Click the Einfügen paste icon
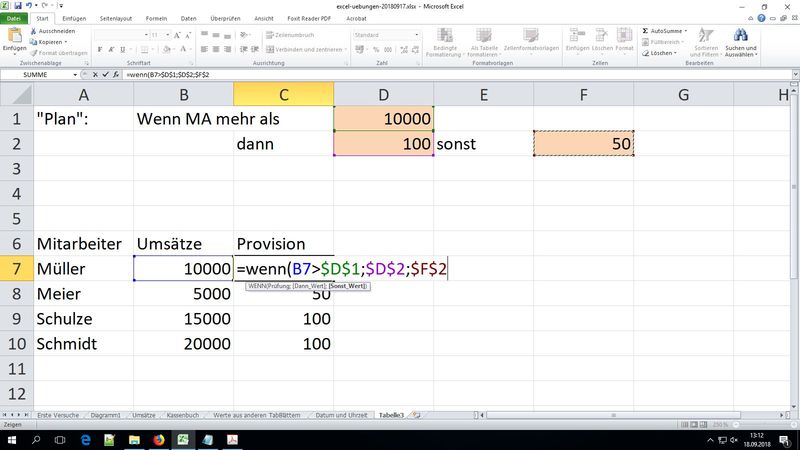 (14, 40)
